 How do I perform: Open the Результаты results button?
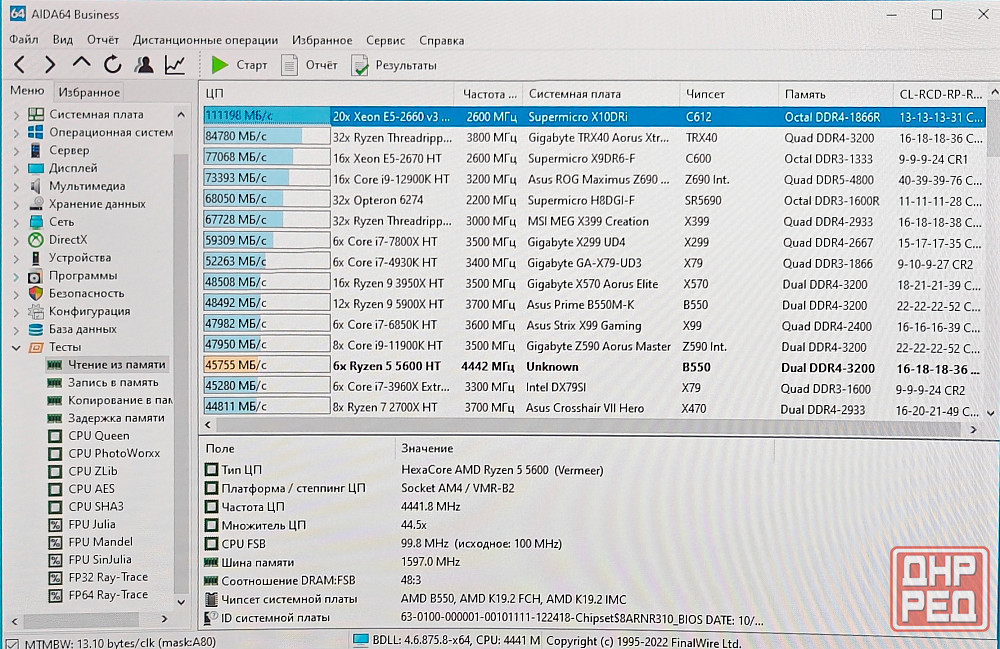[x=394, y=65]
